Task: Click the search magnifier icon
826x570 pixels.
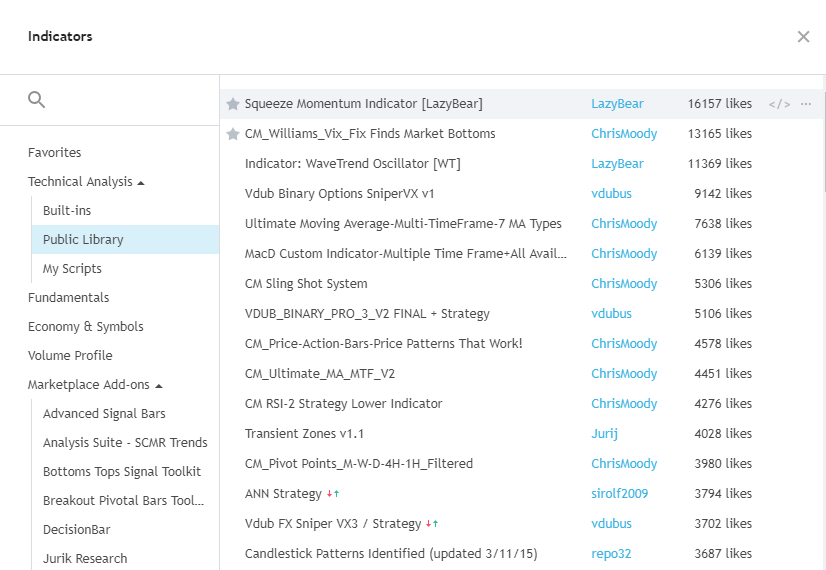Action: 37,99
